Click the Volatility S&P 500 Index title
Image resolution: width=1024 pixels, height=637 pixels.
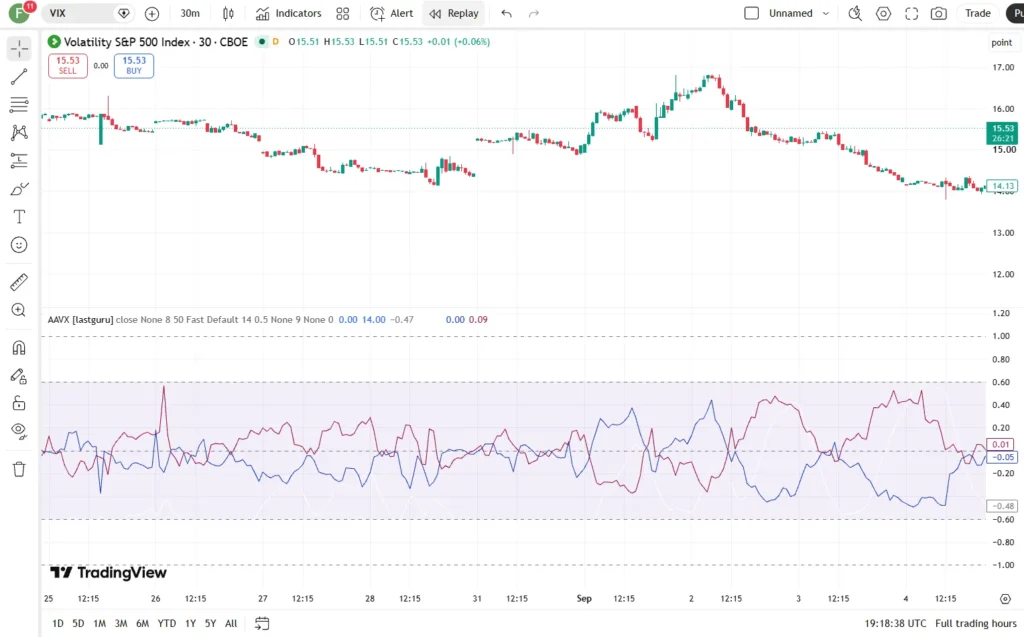click(155, 42)
